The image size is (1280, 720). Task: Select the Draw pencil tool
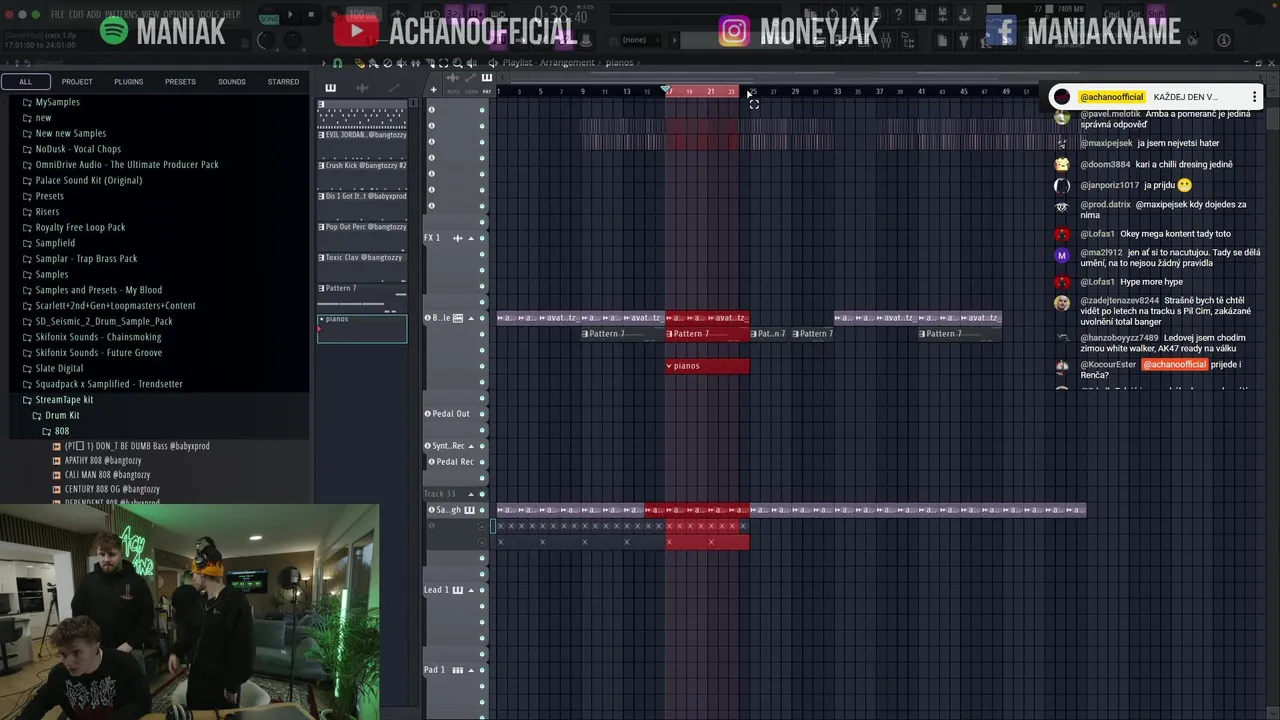click(x=359, y=63)
